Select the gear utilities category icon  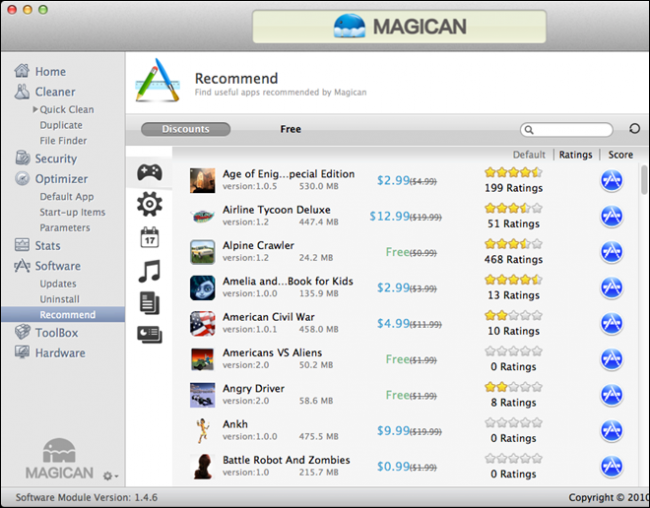(x=149, y=204)
